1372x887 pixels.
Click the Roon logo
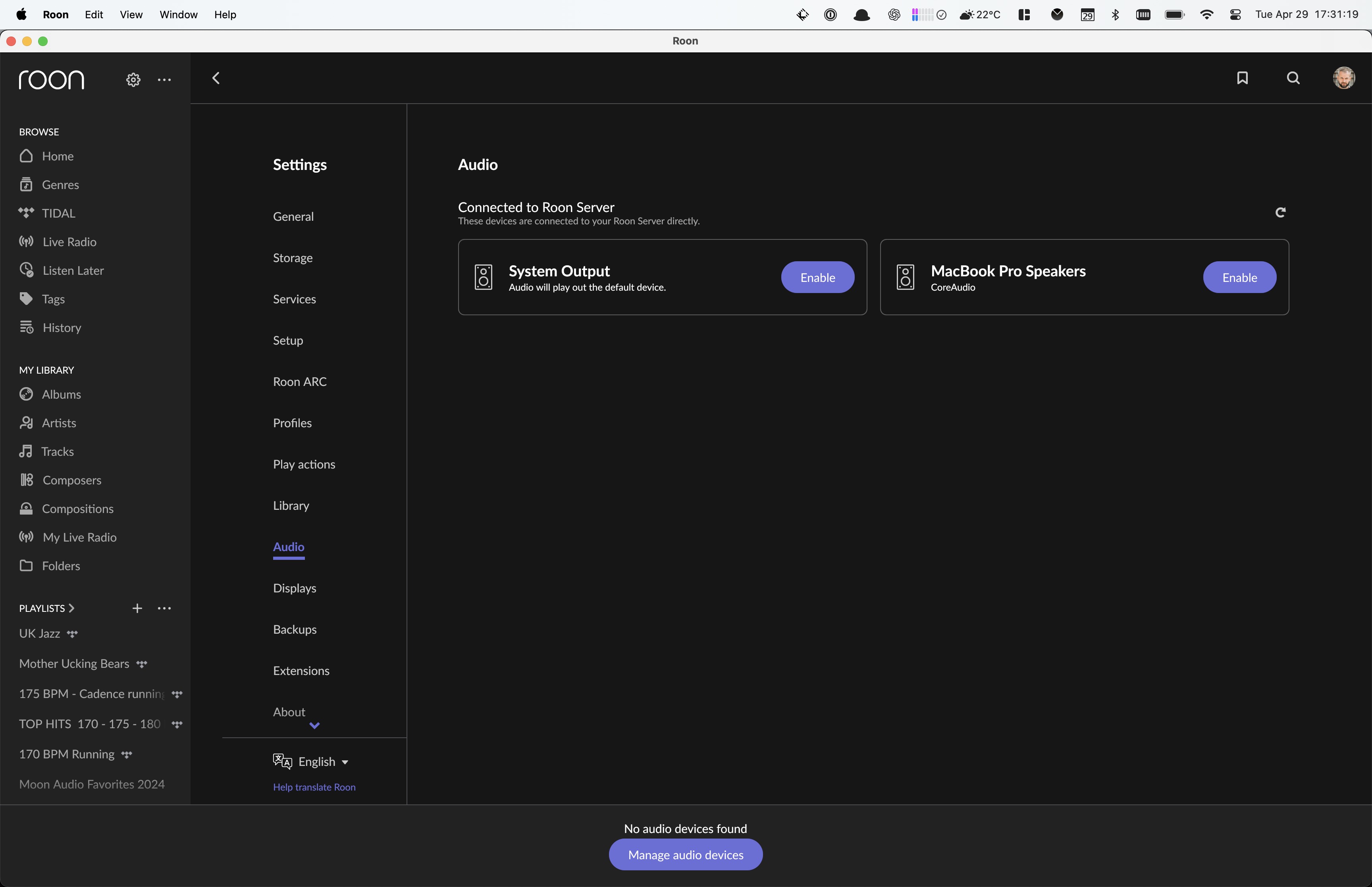tap(52, 79)
